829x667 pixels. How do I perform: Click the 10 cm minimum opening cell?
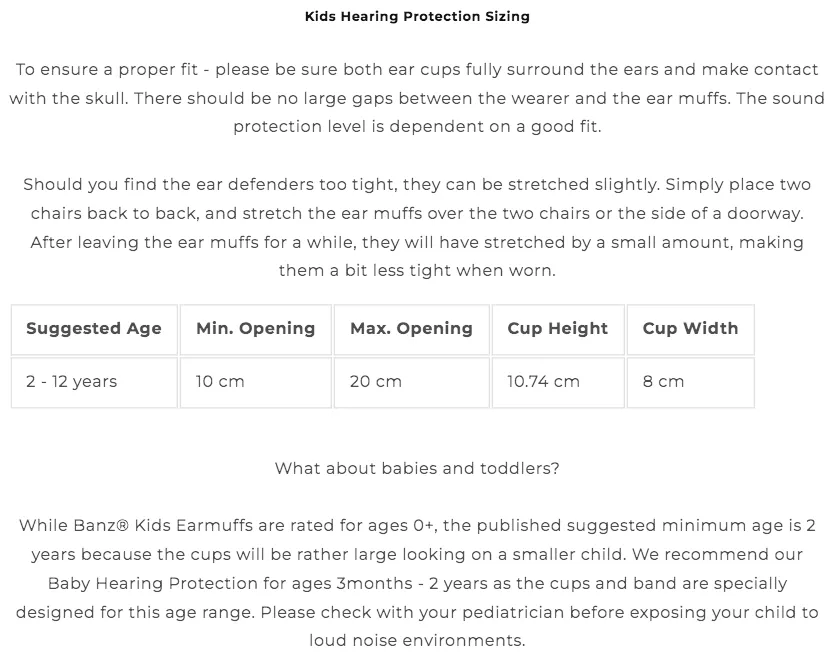255,383
